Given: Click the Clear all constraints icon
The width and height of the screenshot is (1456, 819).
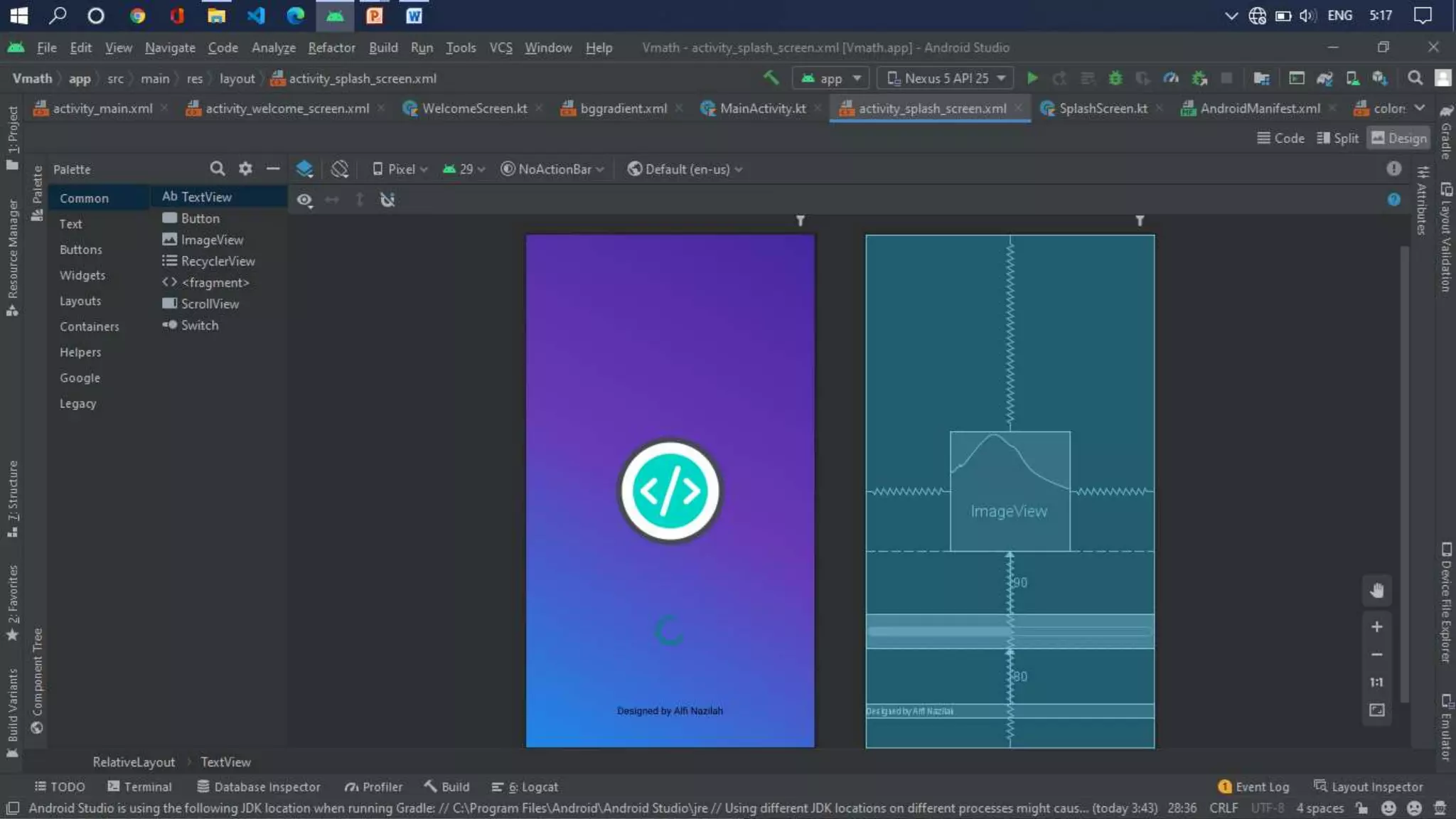Looking at the screenshot, I should pos(387,200).
